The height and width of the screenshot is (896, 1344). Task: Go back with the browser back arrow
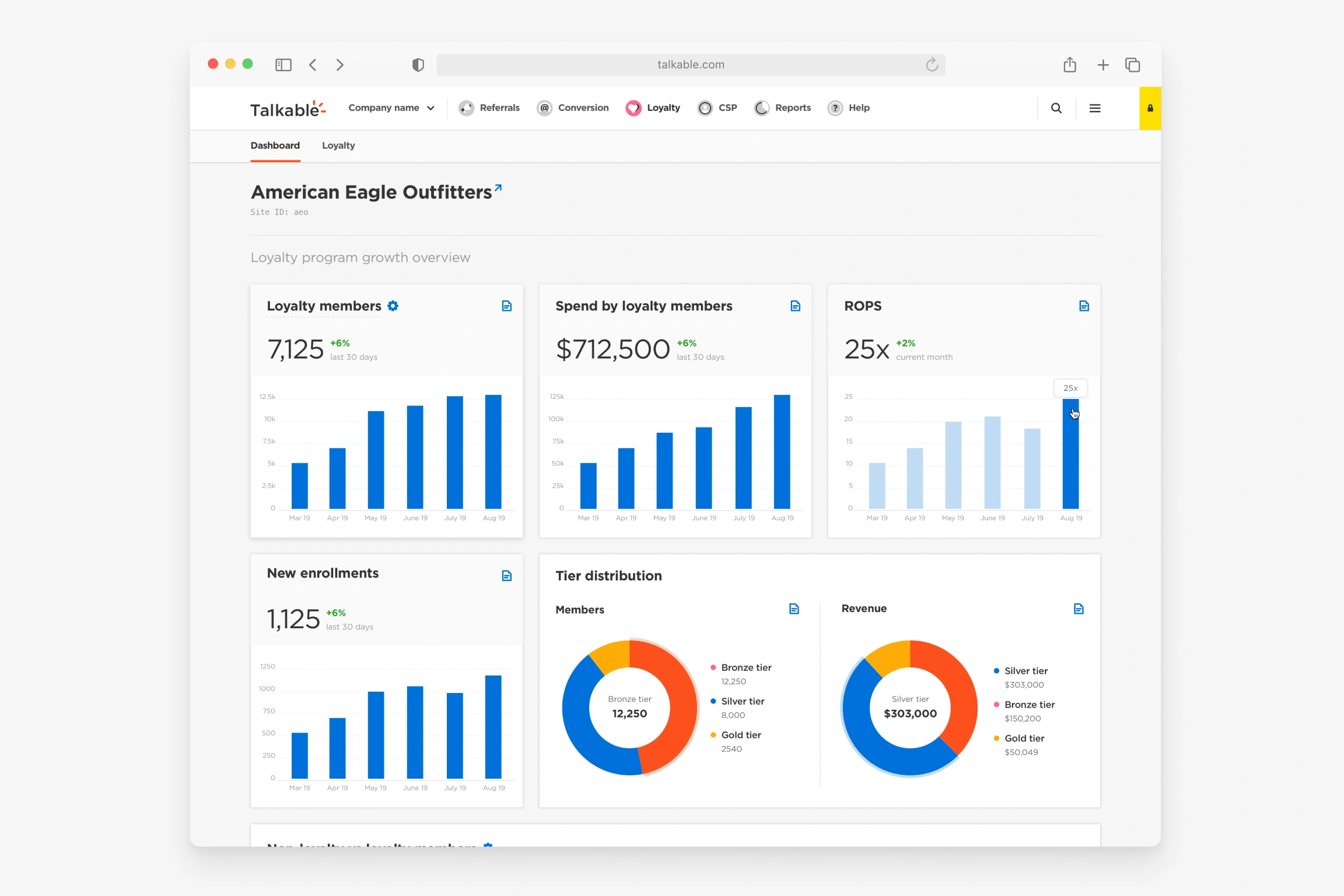[x=313, y=65]
